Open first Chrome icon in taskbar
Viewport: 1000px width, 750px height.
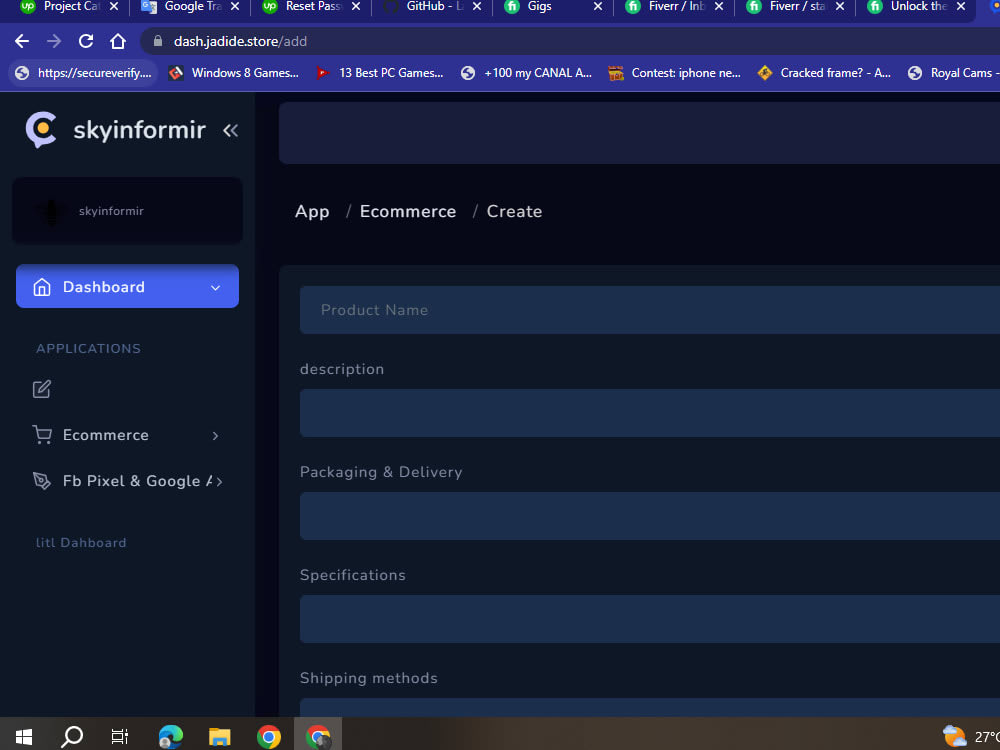[268, 737]
